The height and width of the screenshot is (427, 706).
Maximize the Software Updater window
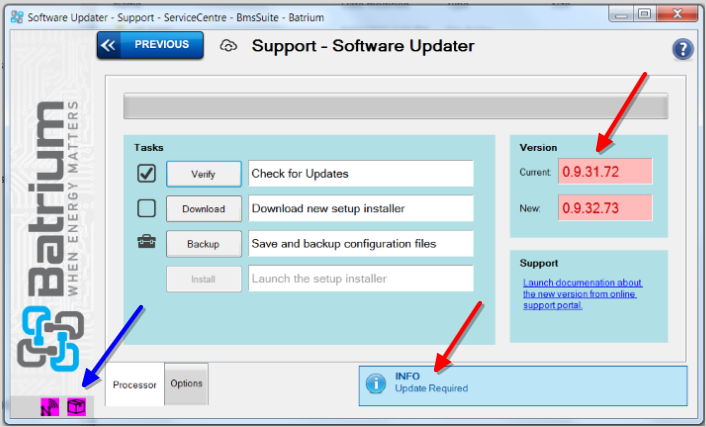click(645, 14)
